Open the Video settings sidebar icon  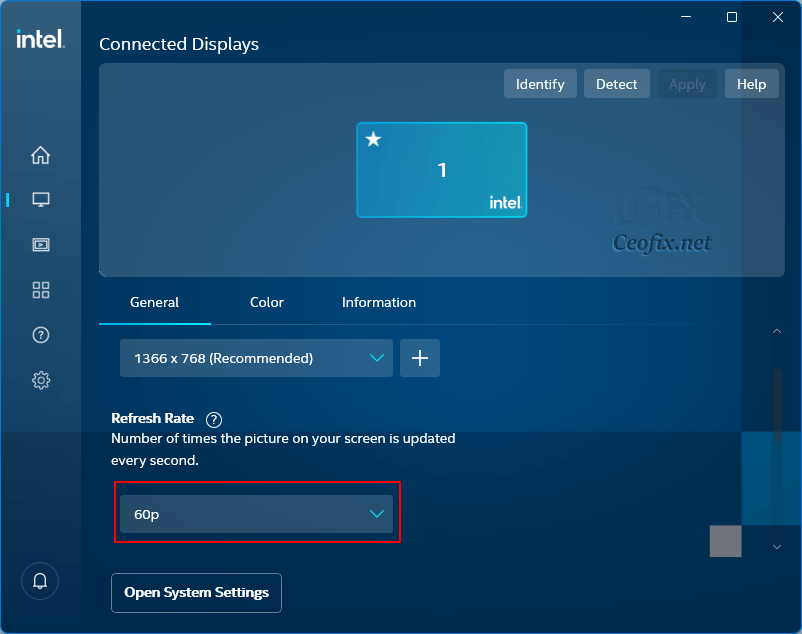pos(40,244)
